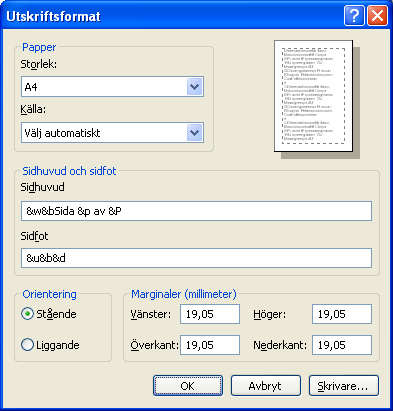The height and width of the screenshot is (411, 393).
Task: Click the Vänster margin field
Action: coord(210,314)
